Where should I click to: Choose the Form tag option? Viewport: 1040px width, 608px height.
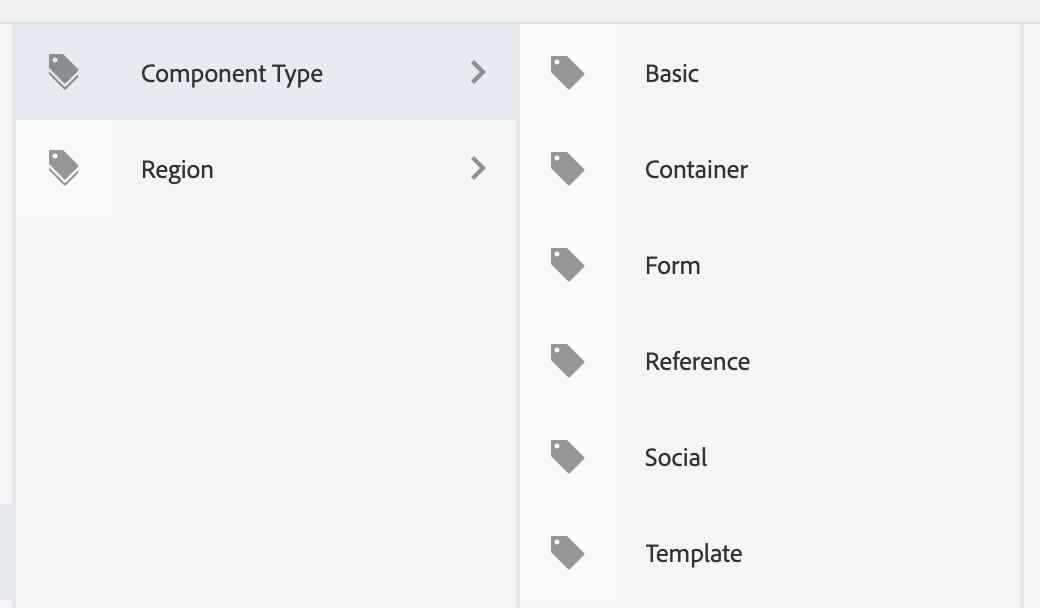(672, 264)
